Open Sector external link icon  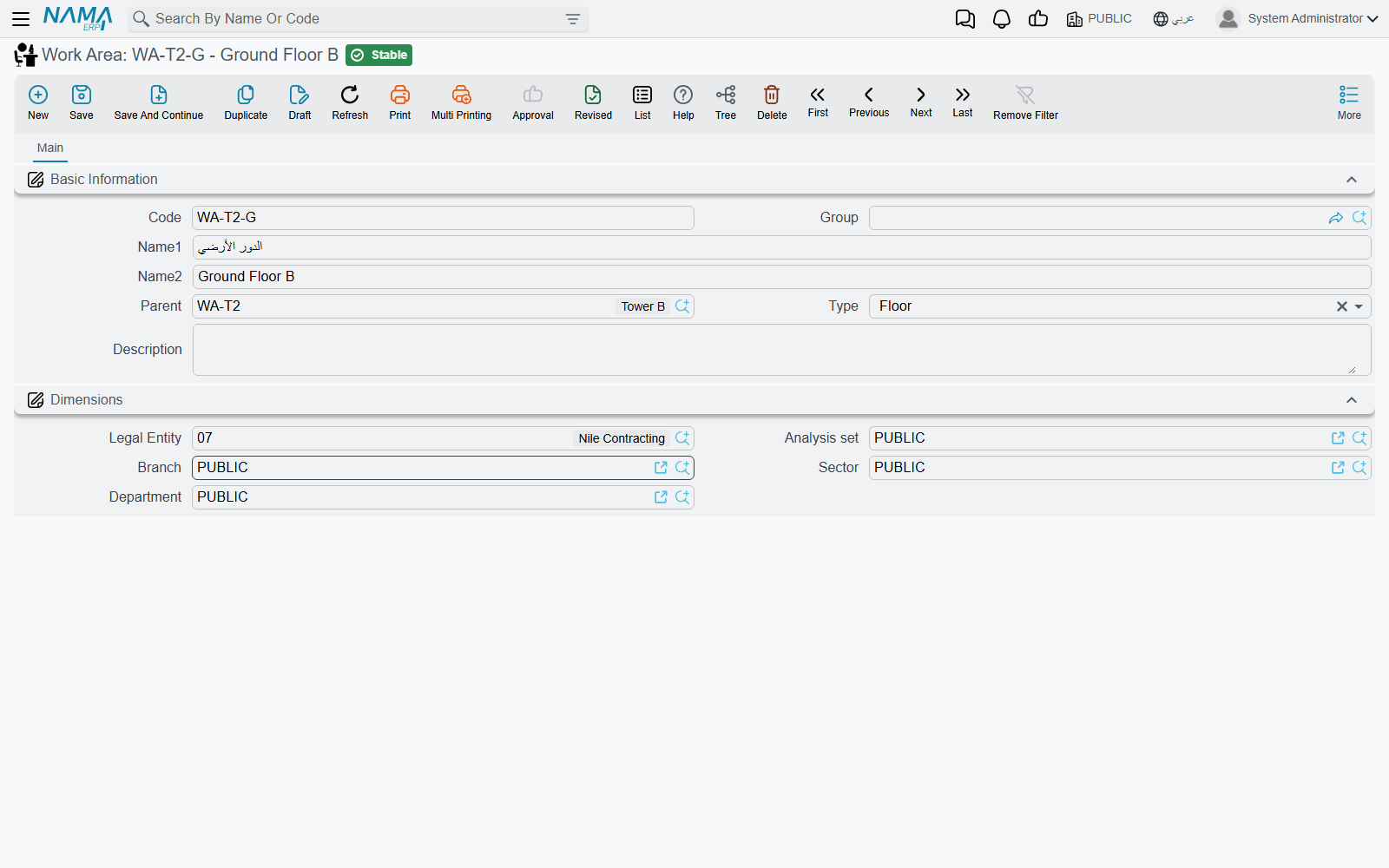(x=1338, y=468)
